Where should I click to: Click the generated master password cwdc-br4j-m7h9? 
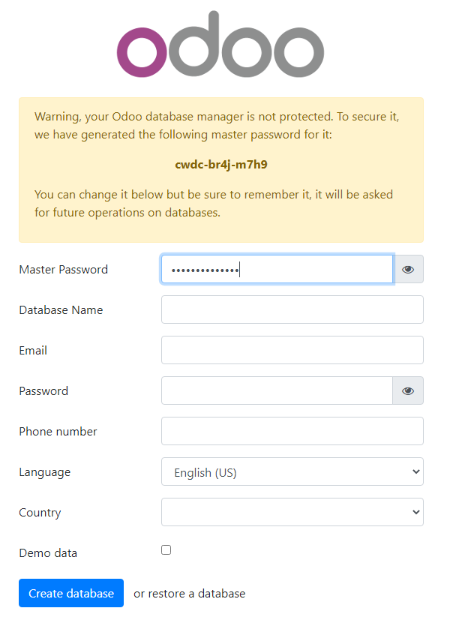click(x=221, y=165)
